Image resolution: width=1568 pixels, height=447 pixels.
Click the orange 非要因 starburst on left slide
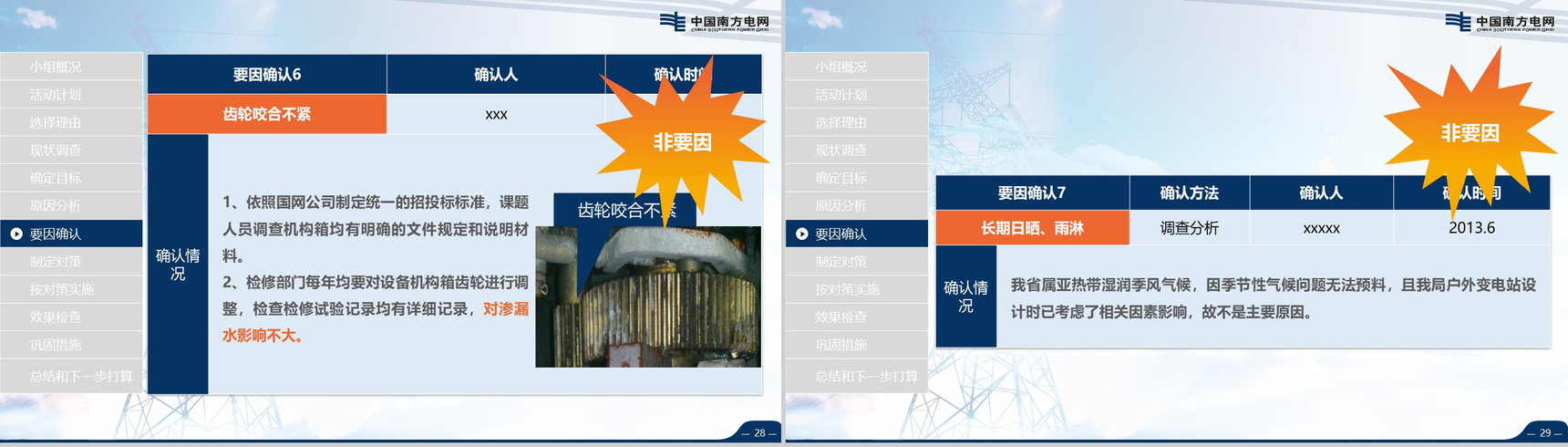(681, 141)
